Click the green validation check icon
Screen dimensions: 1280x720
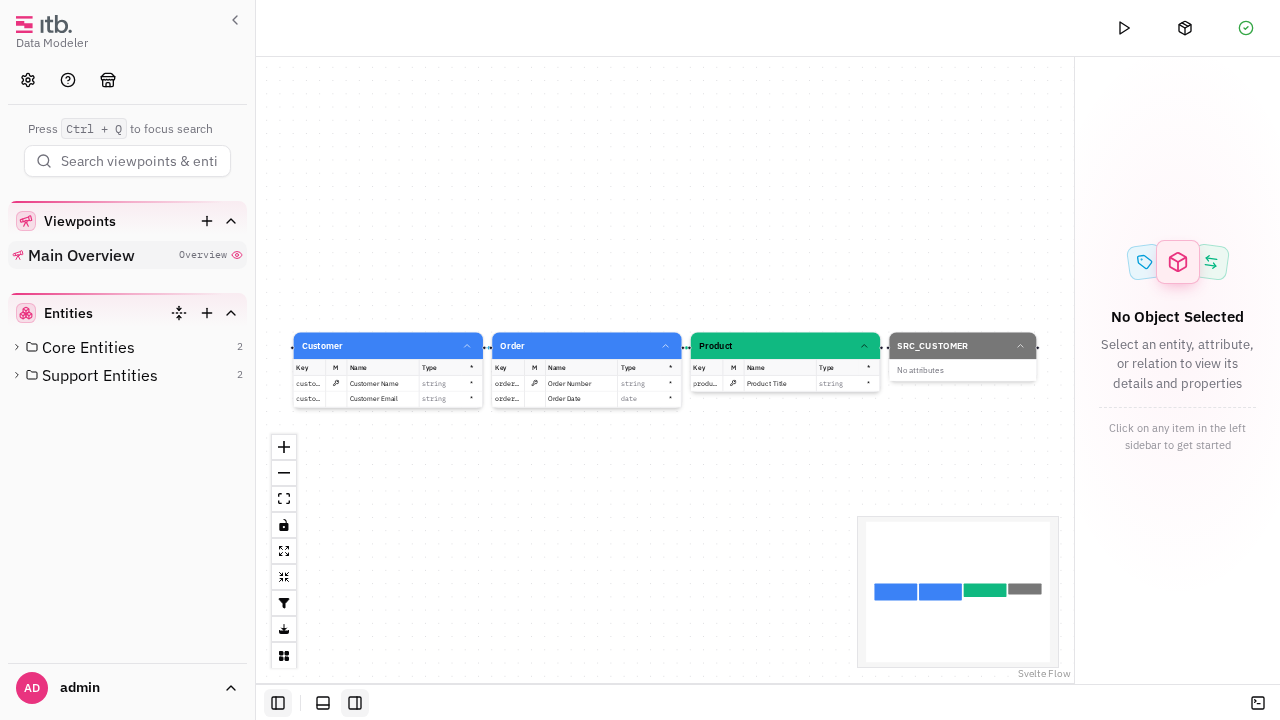[1246, 28]
